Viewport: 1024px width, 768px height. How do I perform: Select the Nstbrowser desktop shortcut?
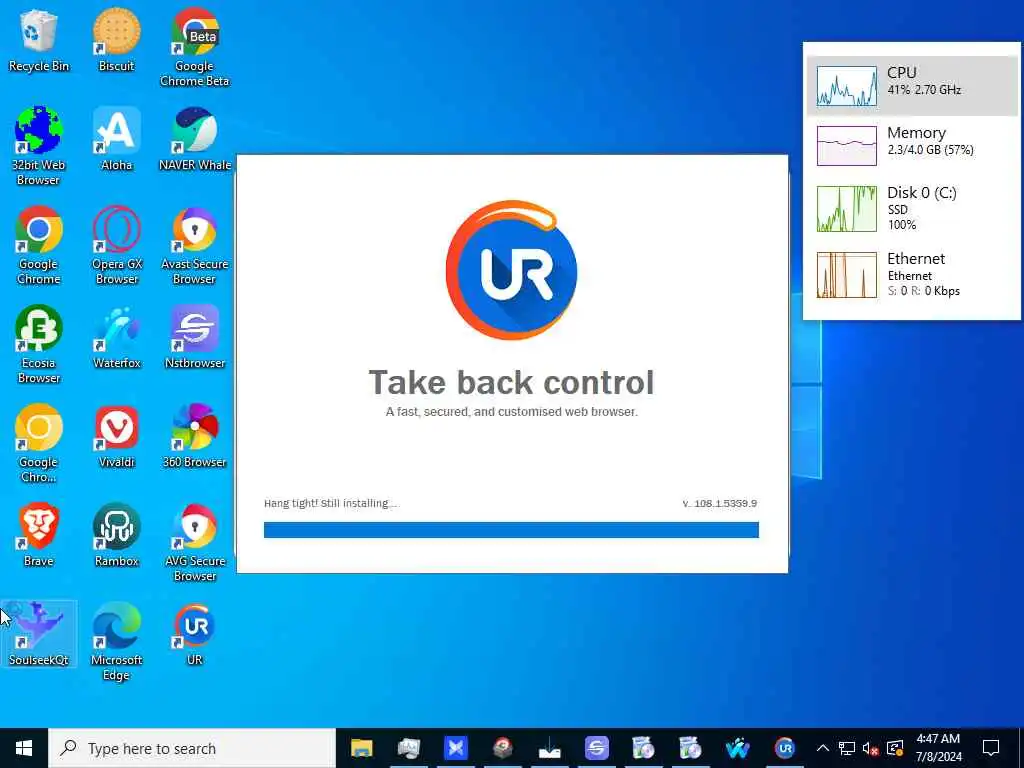coord(195,338)
